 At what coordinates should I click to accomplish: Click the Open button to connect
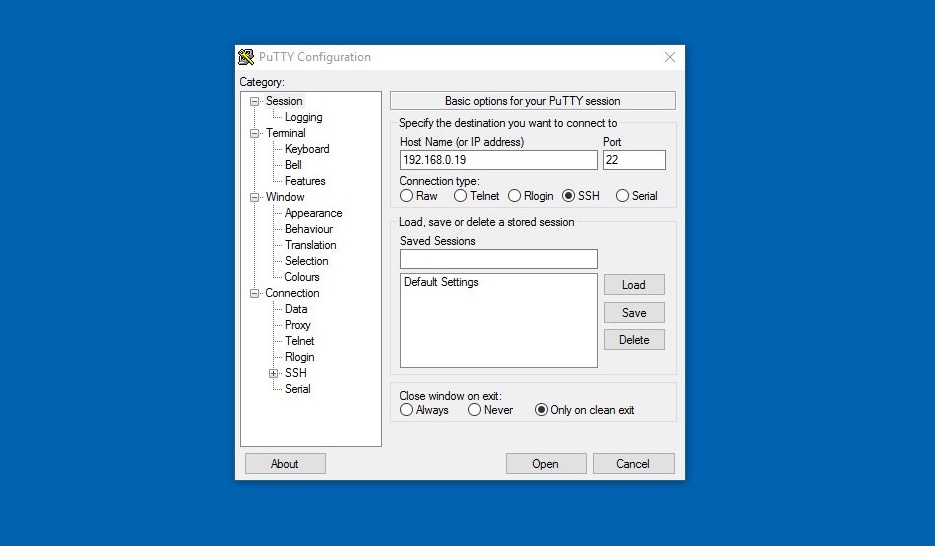click(x=546, y=464)
